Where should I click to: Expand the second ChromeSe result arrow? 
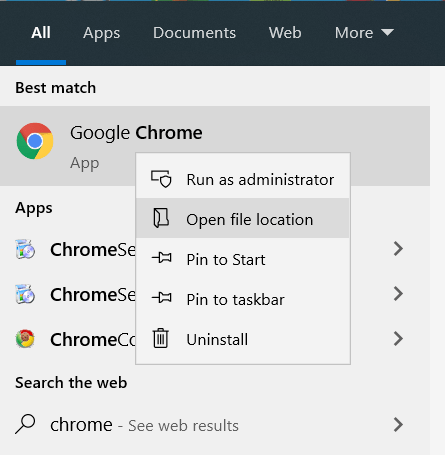click(x=398, y=294)
